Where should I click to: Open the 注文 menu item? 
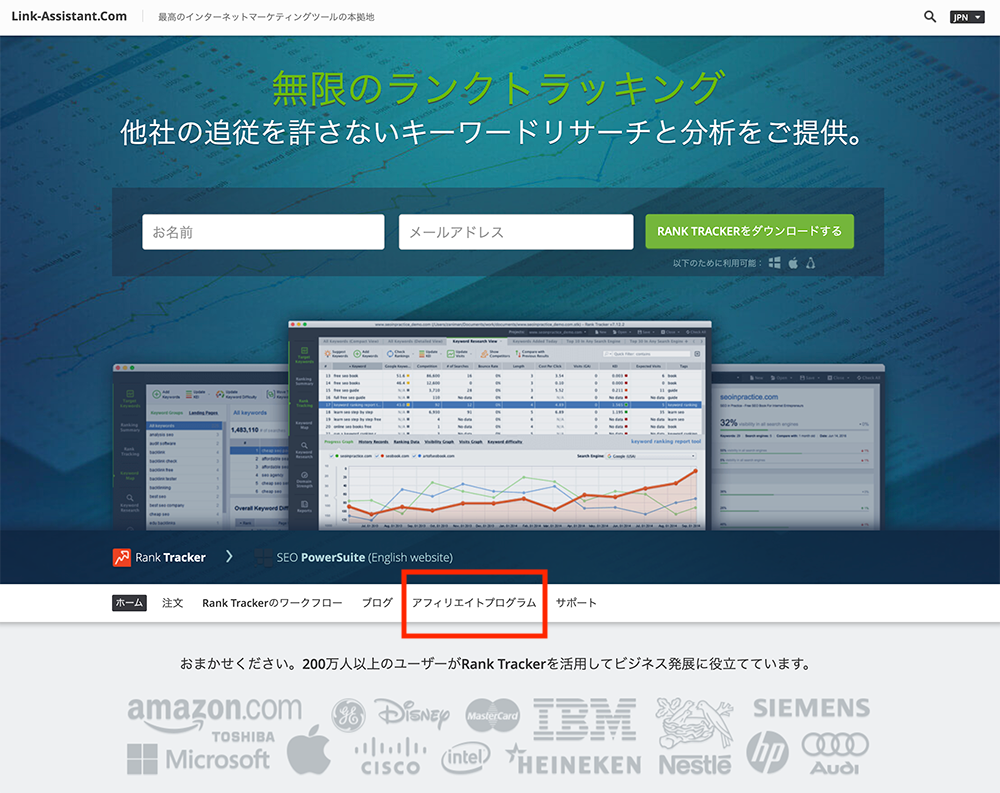point(172,603)
